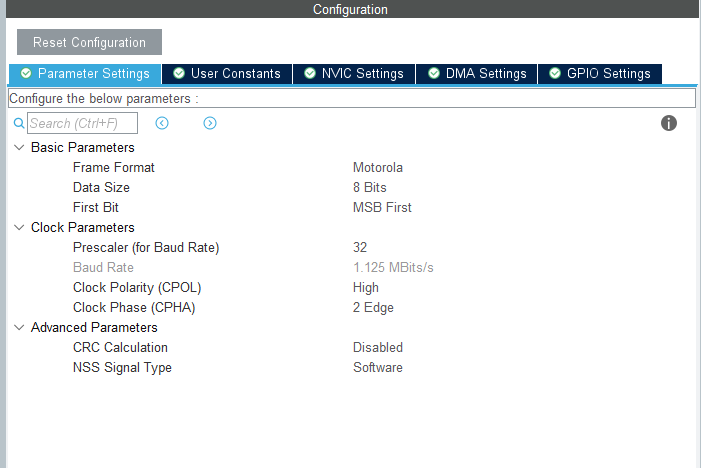Select the Data Size row label

point(101,187)
